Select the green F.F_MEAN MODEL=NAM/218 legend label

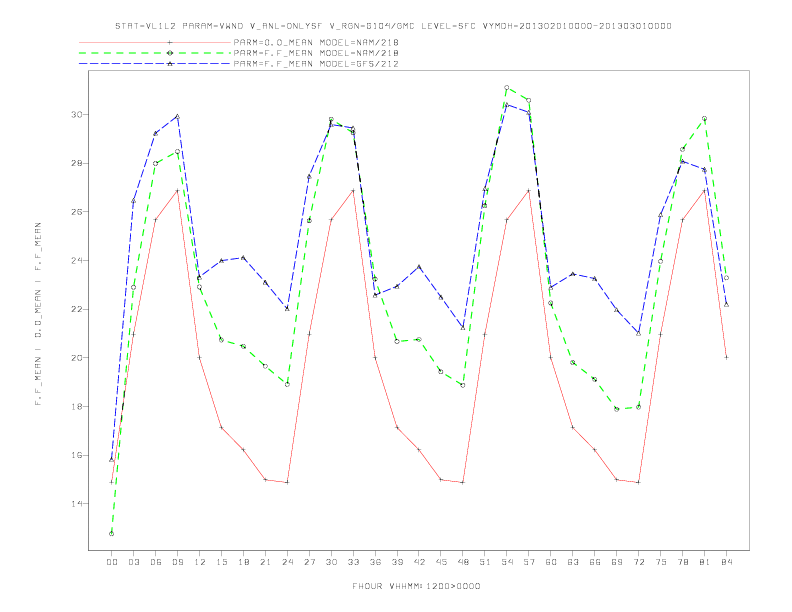tap(316, 53)
